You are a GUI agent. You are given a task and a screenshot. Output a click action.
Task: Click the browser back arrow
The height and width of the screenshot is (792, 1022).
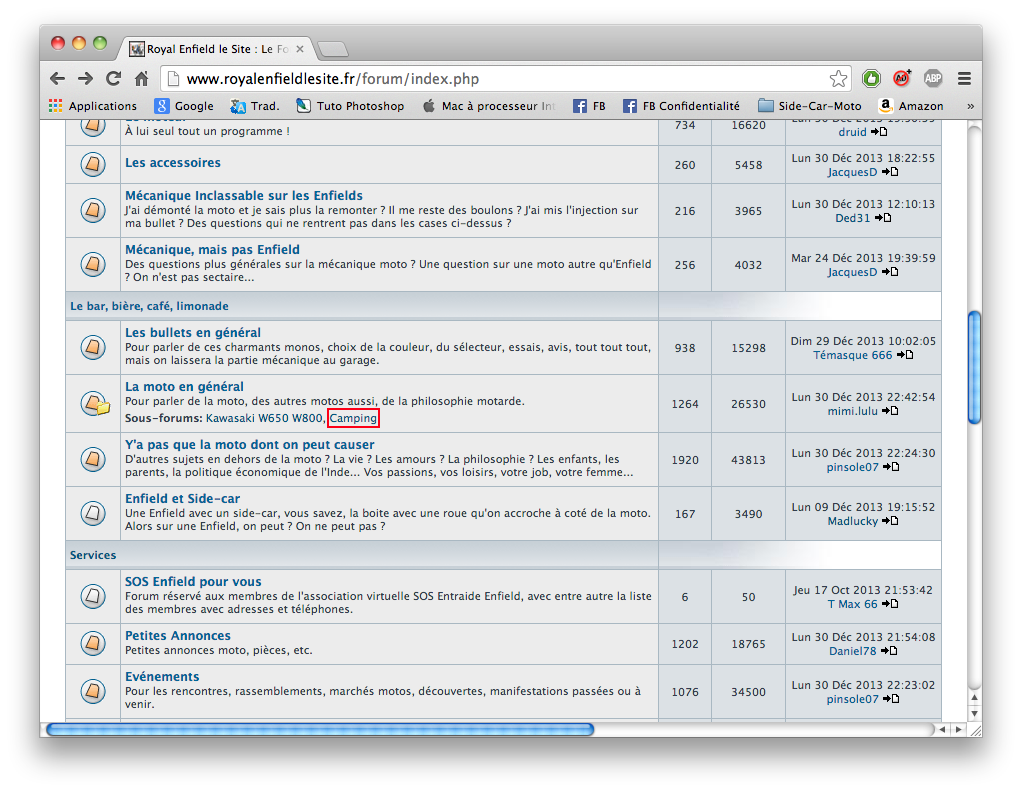pyautogui.click(x=58, y=78)
